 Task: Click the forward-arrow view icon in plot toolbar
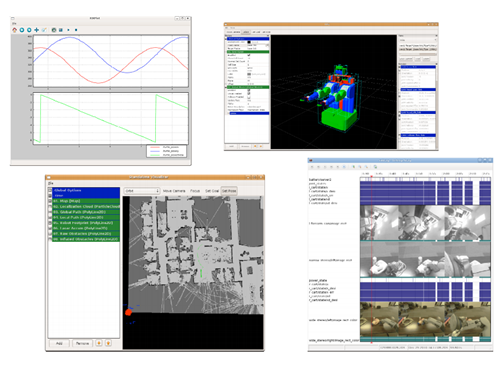[x=29, y=30]
